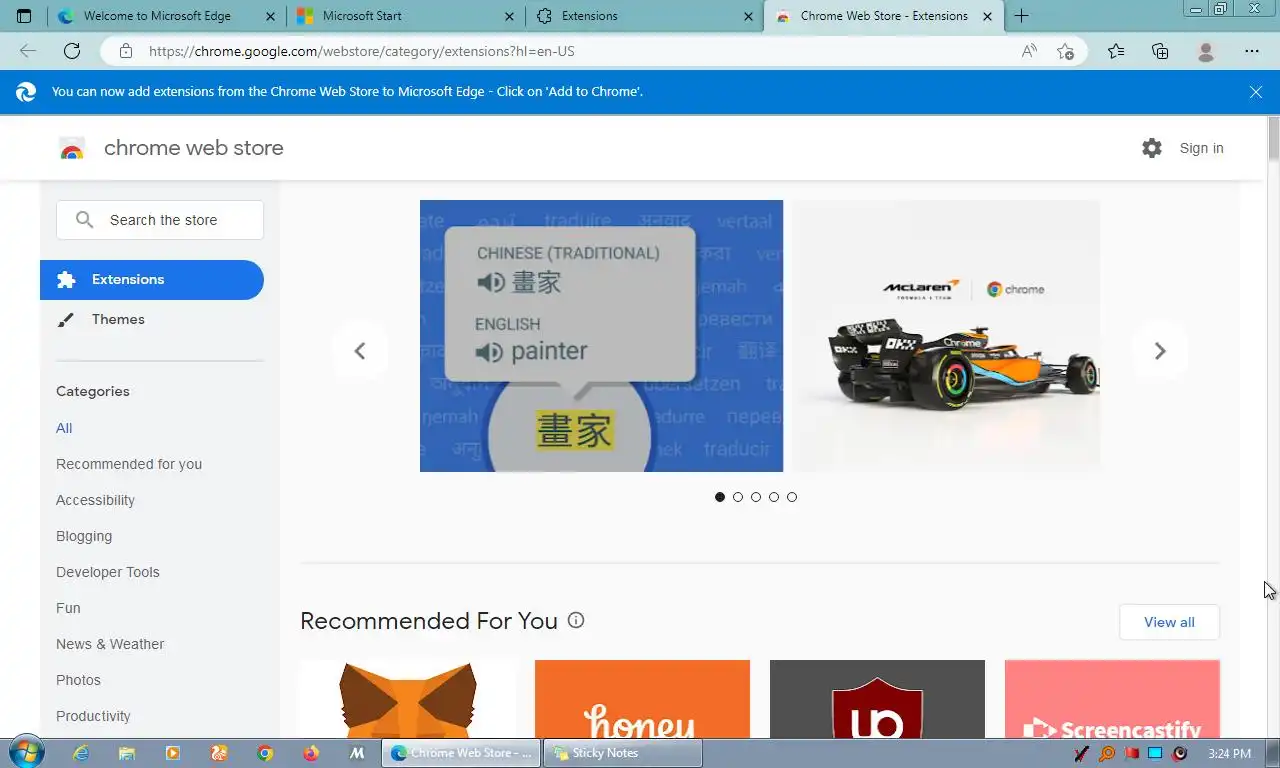Select Themes in the store sidebar

118,320
